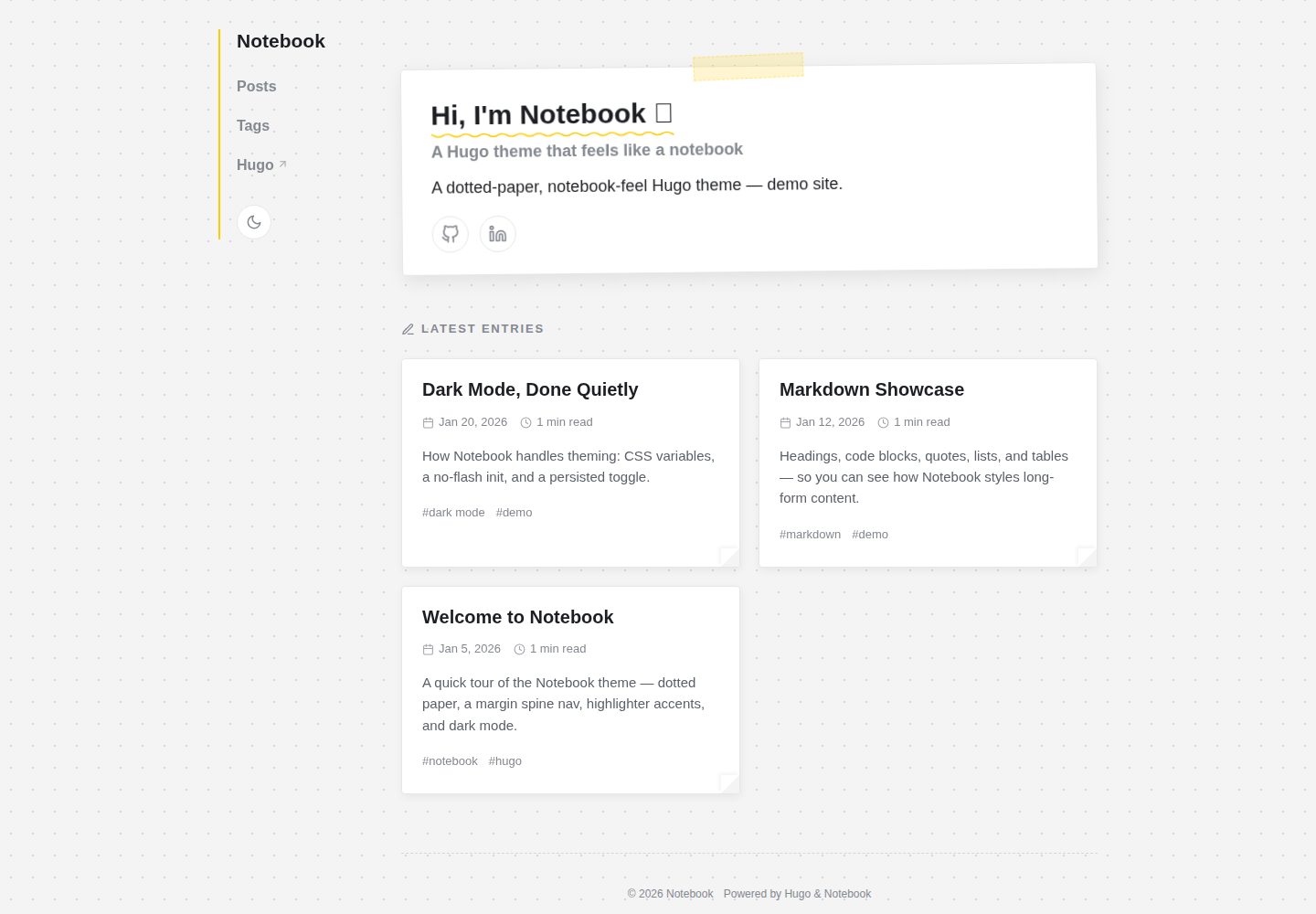Open the LinkedIn profile icon
The image size is (1316, 914).
tap(498, 234)
